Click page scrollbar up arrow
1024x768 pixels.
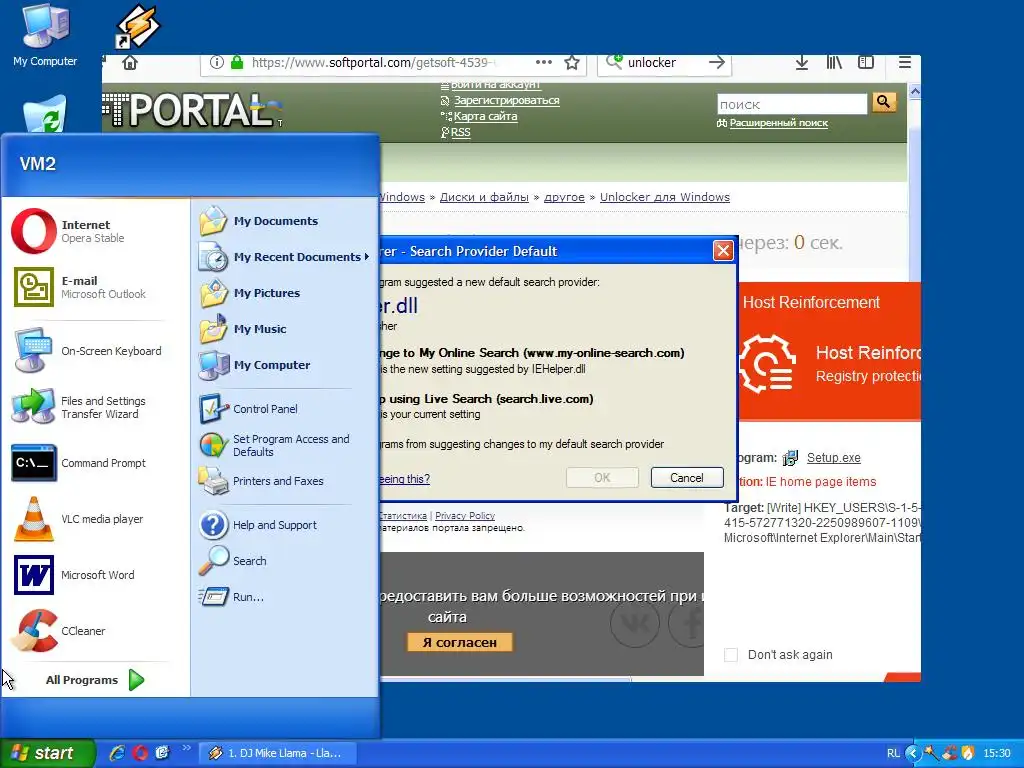(x=915, y=92)
